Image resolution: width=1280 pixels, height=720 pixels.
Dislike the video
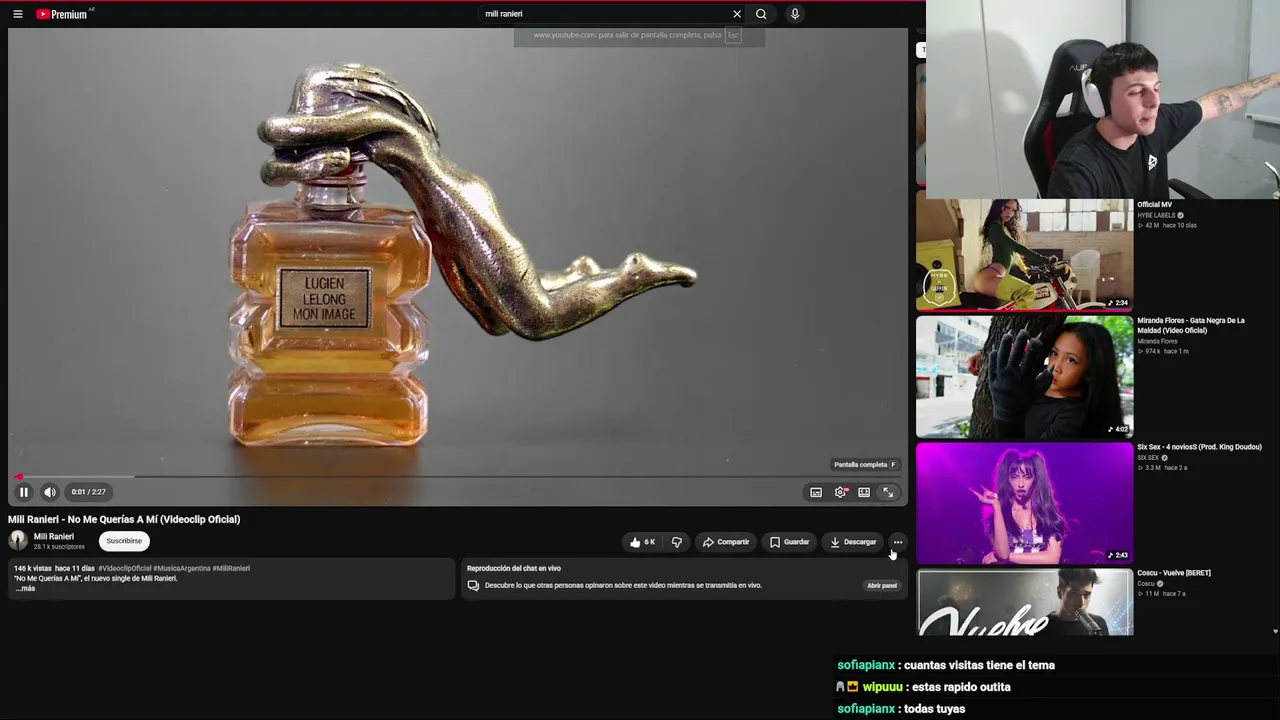tap(677, 542)
